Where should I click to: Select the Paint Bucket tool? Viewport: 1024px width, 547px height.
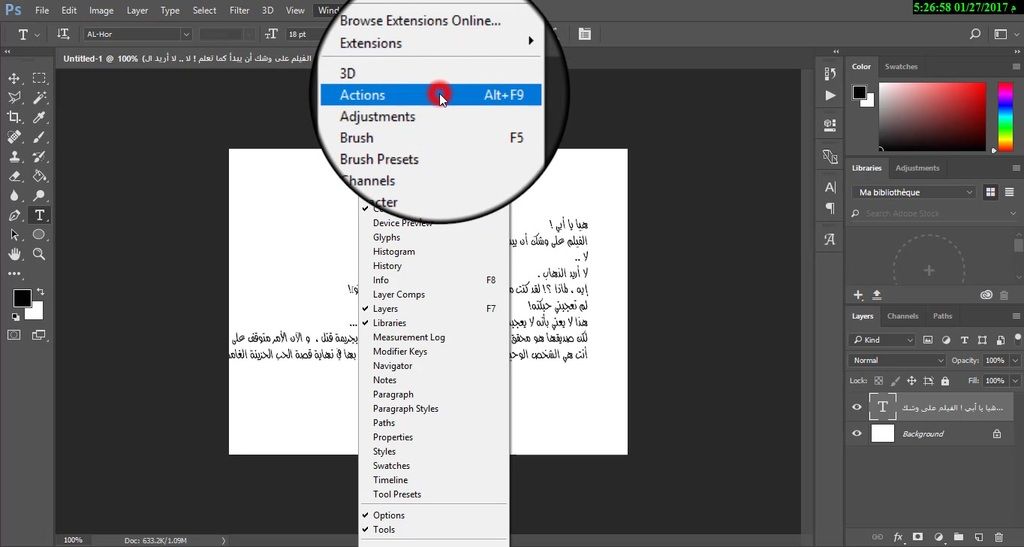(x=39, y=176)
